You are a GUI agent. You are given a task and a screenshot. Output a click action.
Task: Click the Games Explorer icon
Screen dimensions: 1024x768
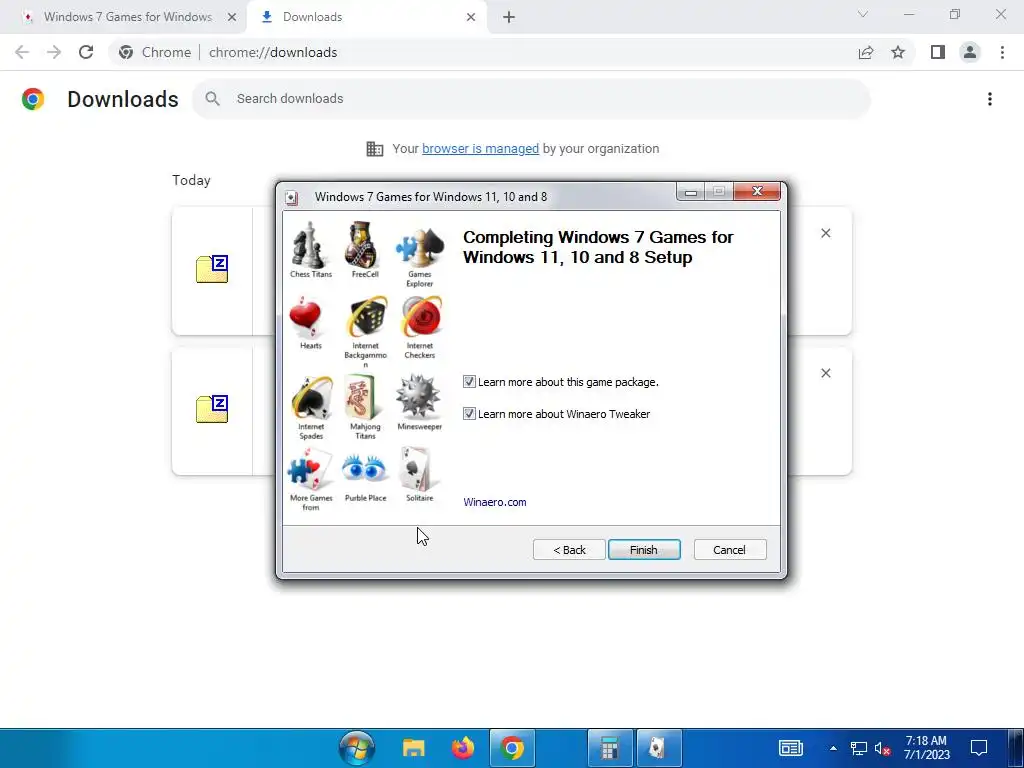419,247
